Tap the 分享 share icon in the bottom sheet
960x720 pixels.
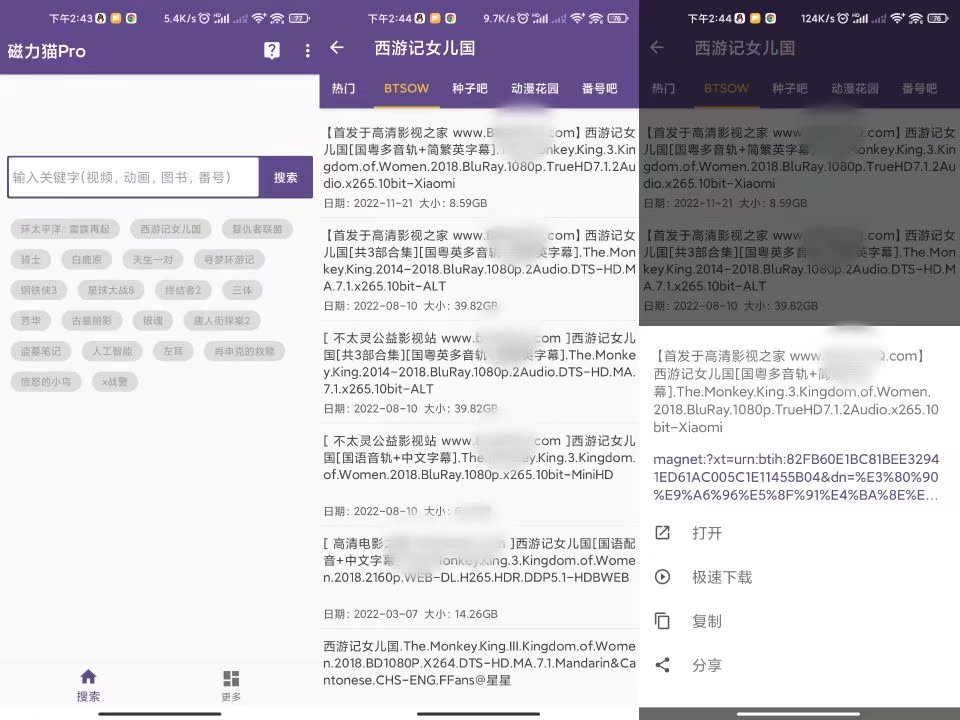coord(662,665)
